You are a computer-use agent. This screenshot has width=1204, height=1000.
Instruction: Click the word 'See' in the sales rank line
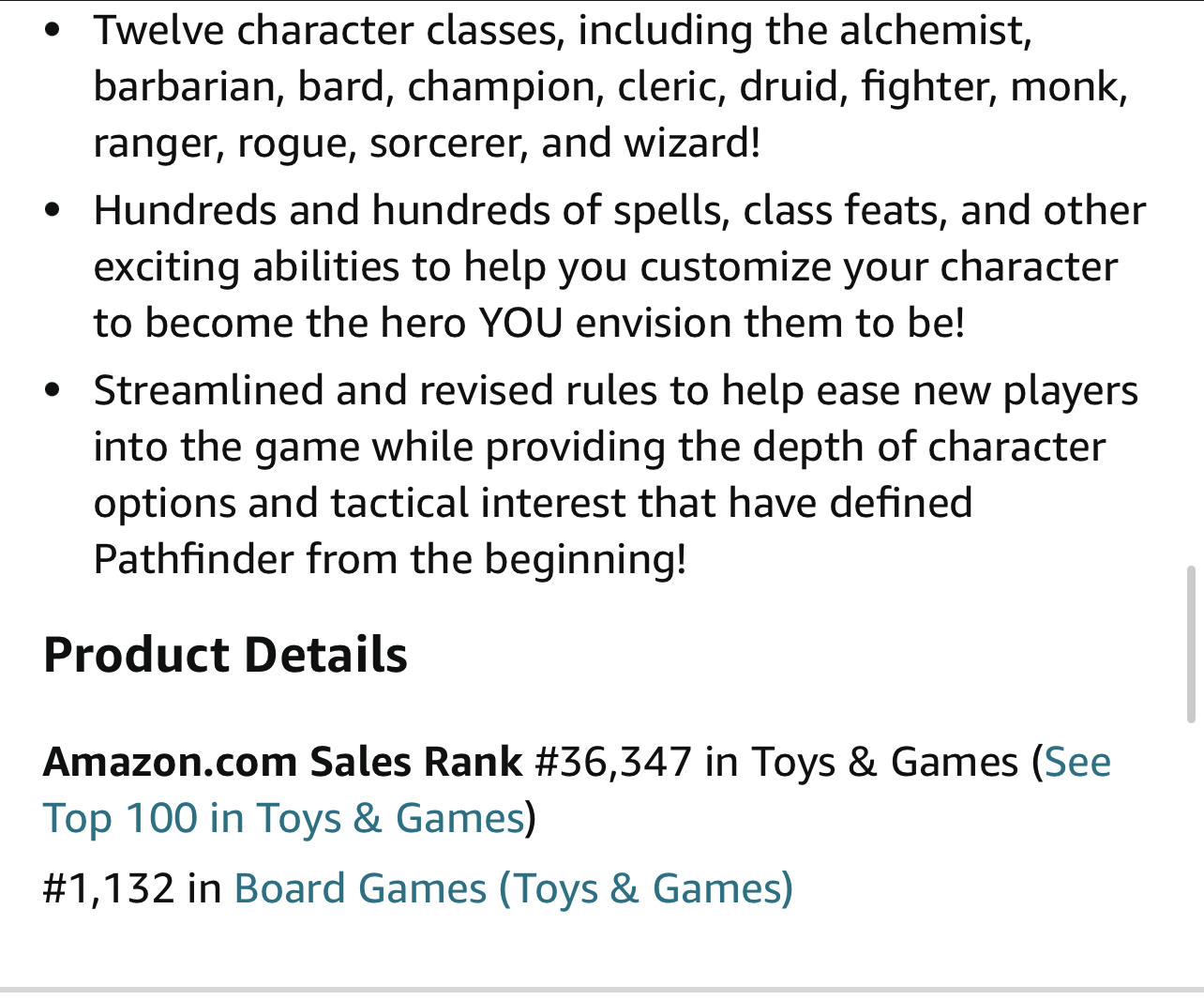1078,762
